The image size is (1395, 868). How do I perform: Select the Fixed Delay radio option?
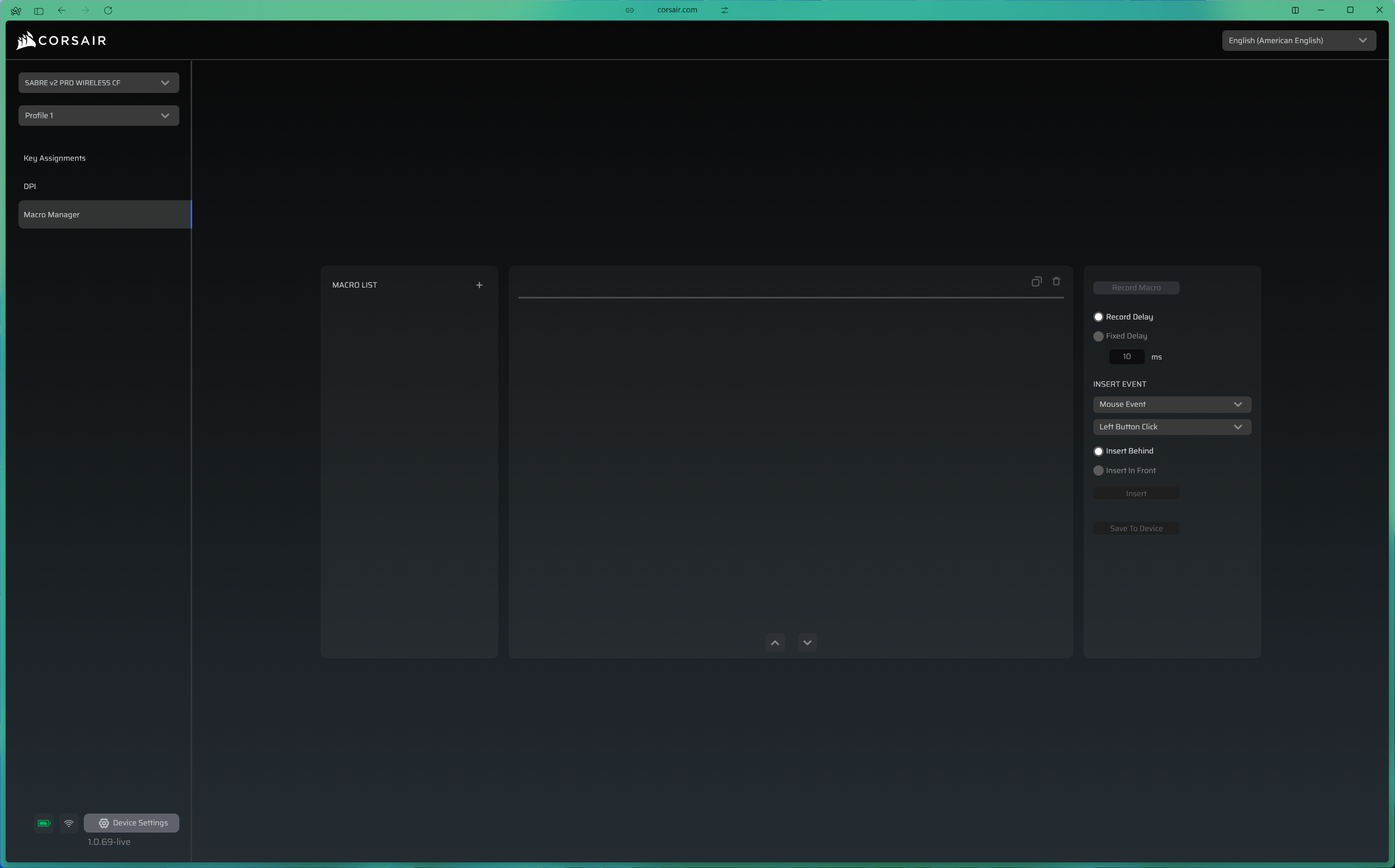click(1098, 336)
